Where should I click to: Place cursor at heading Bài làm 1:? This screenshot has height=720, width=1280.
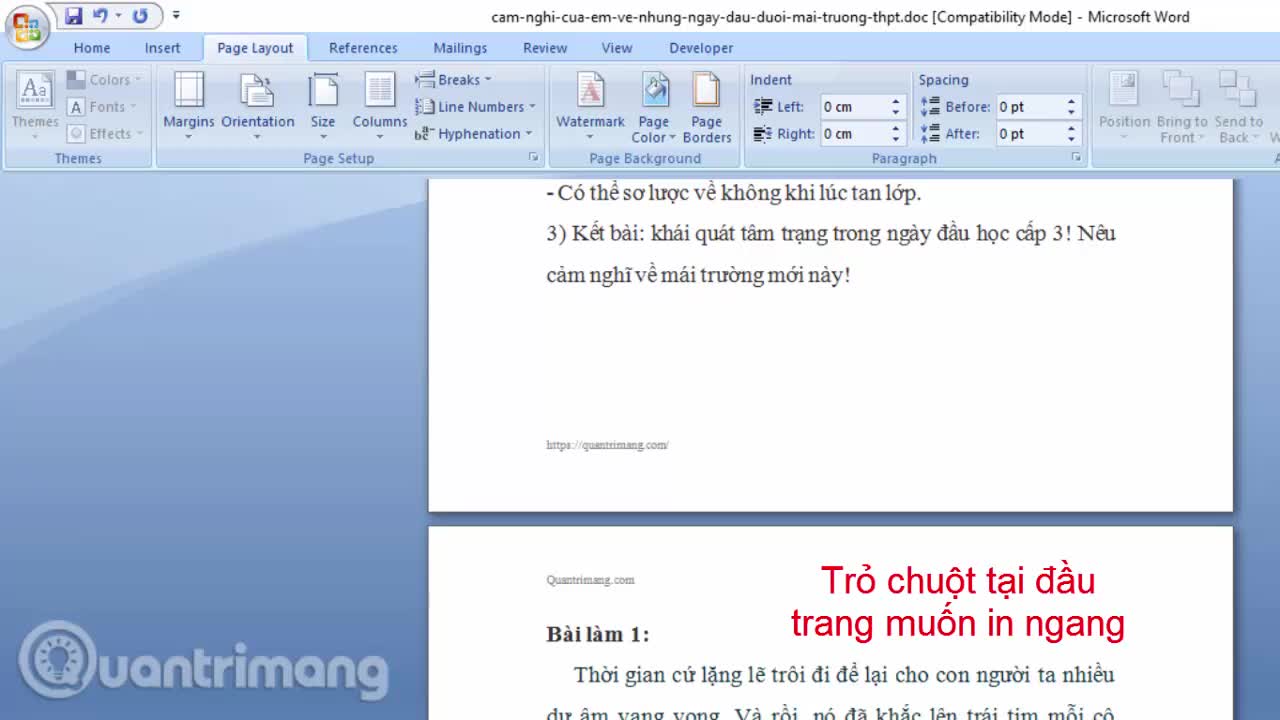(598, 634)
